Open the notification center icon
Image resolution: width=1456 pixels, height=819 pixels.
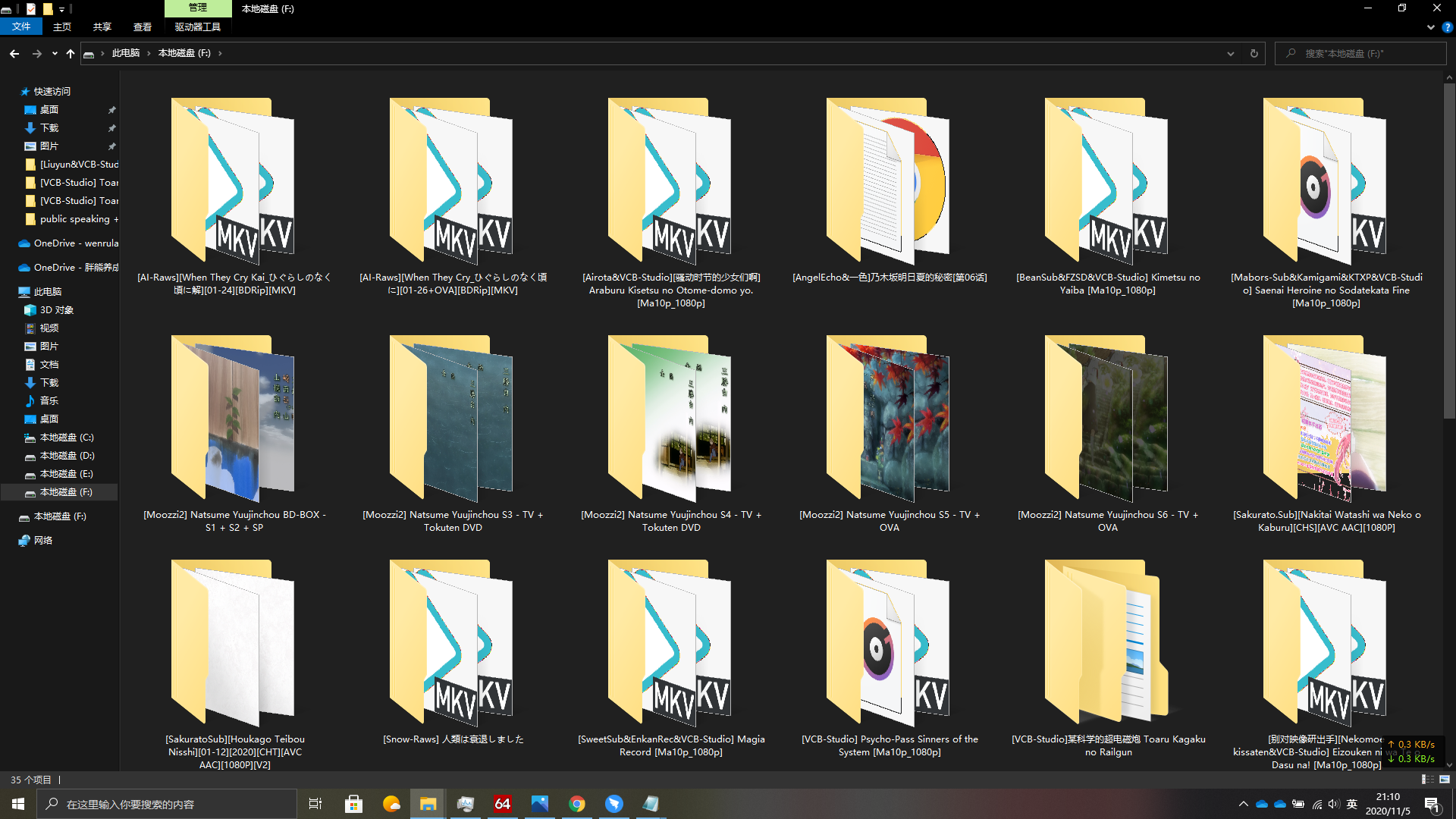(1432, 804)
